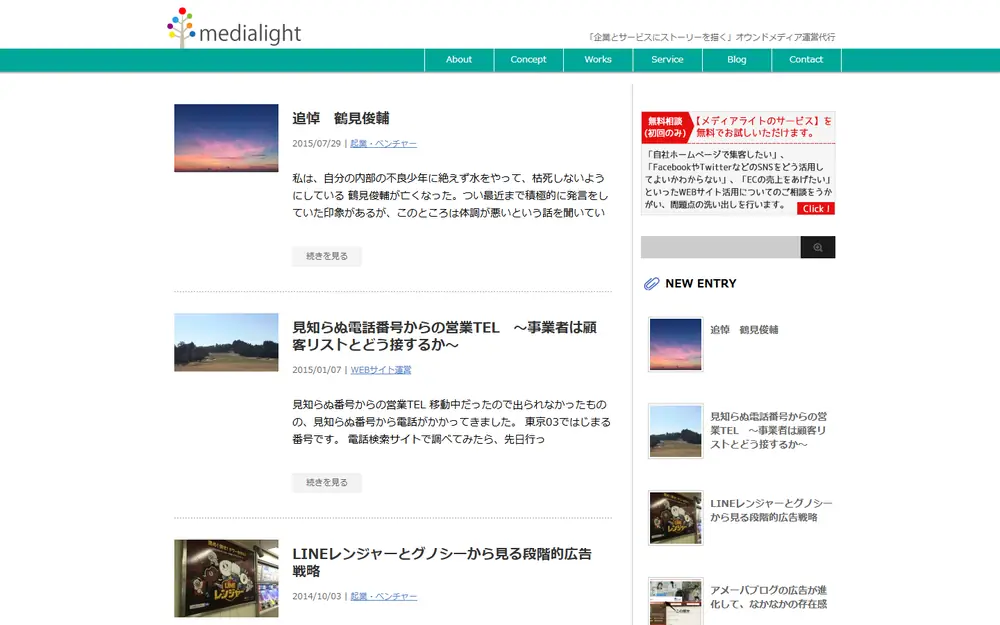1000x625 pixels.
Task: Open the Works menu item
Action: coord(598,60)
